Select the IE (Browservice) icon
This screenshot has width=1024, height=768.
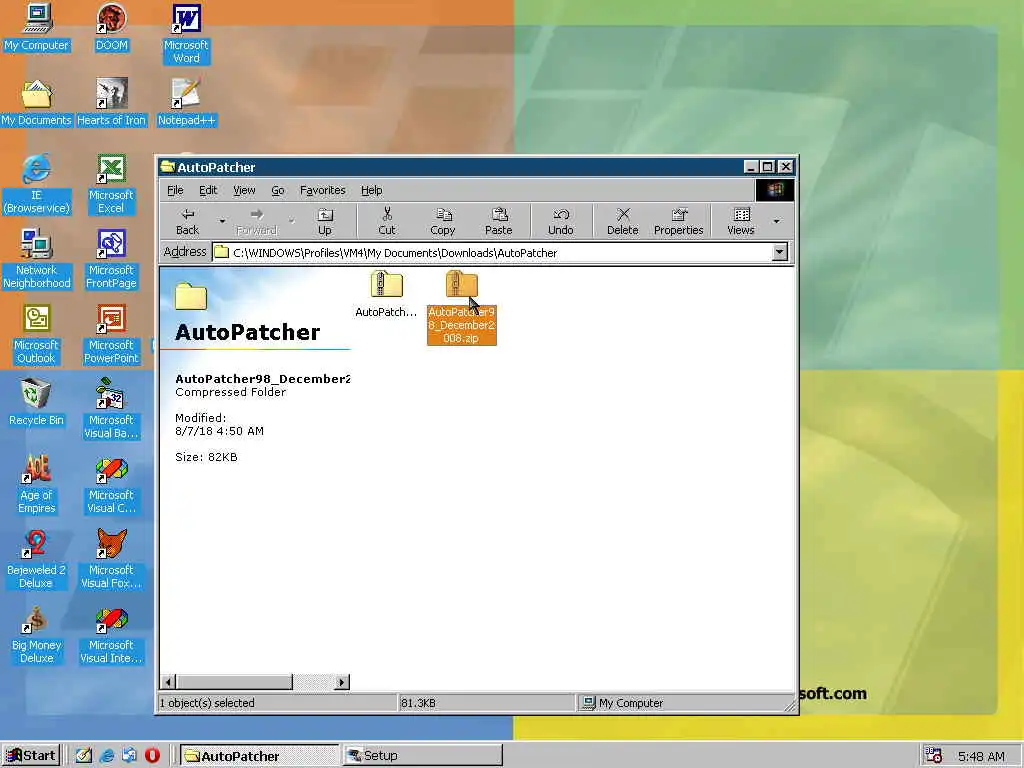[37, 184]
